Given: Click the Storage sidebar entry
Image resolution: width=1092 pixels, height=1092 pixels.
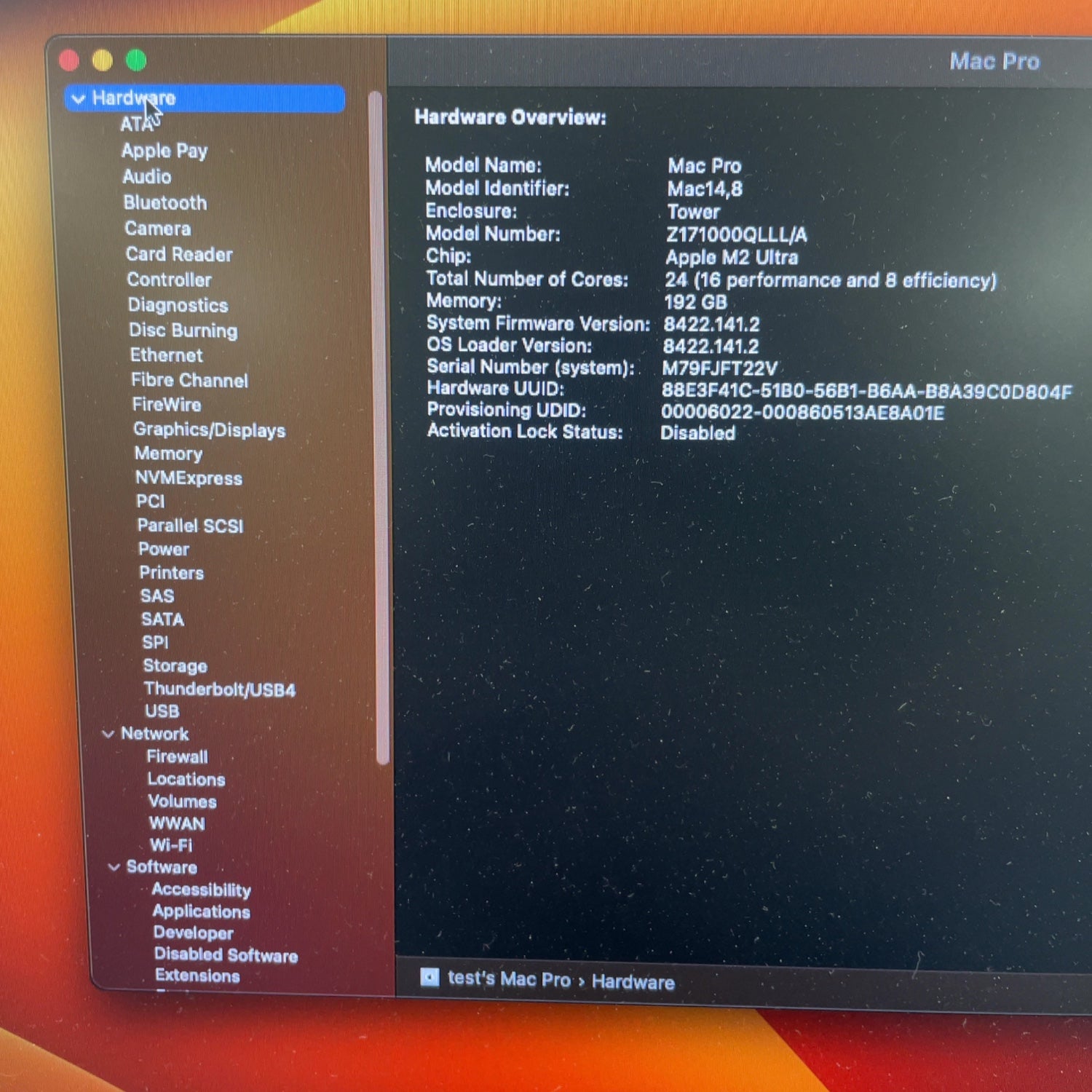Looking at the screenshot, I should point(175,666).
